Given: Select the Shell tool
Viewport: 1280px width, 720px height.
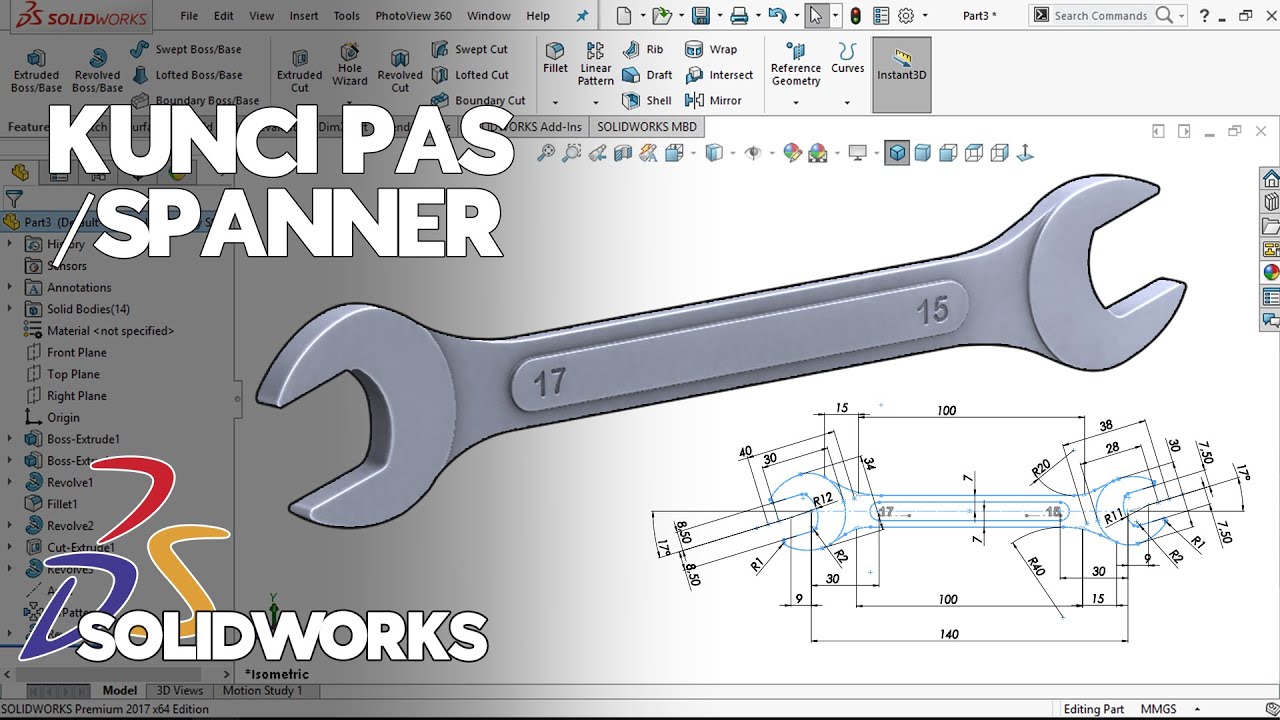Looking at the screenshot, I should (x=647, y=100).
